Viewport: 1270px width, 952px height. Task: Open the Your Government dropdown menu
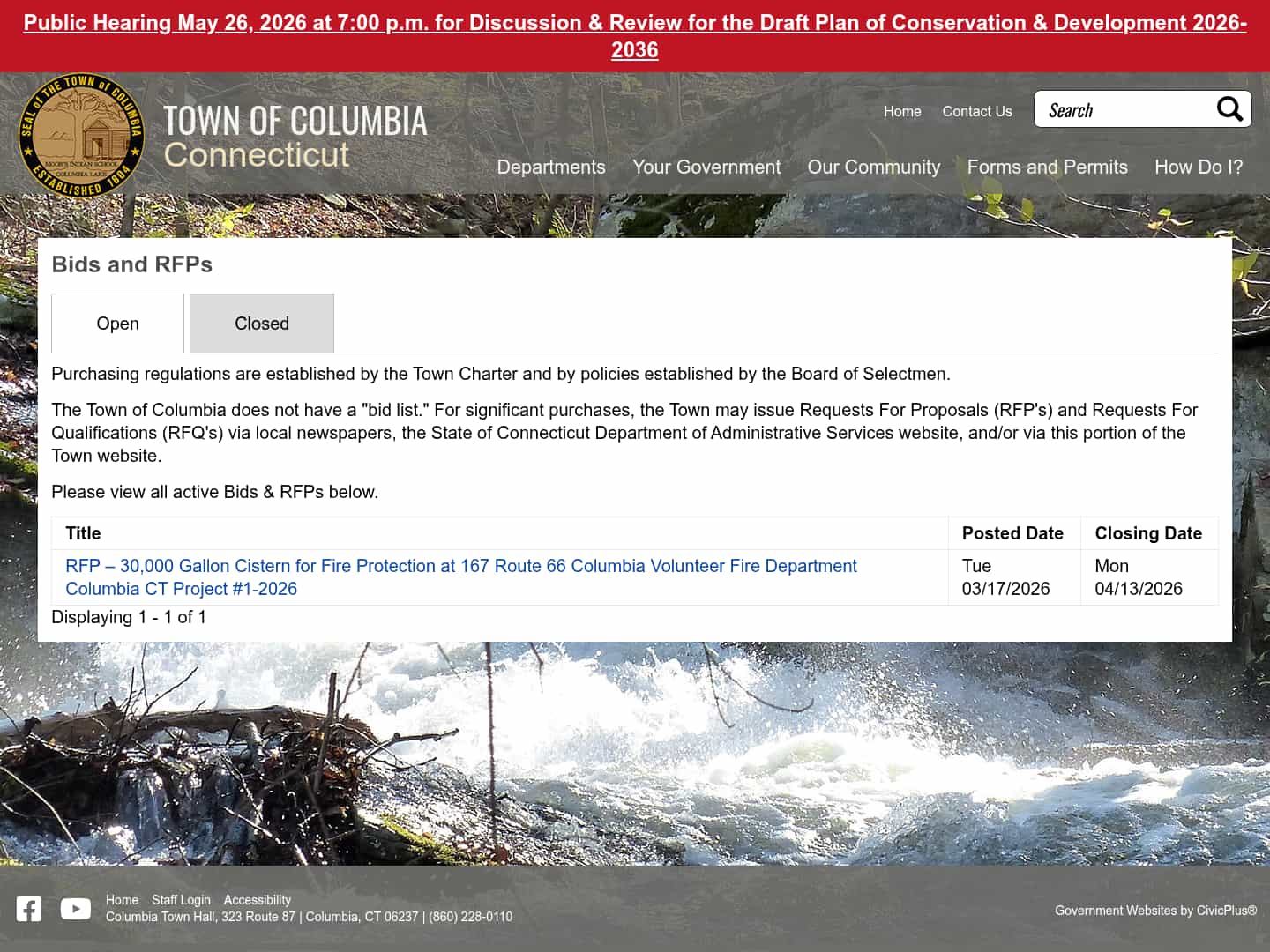(x=706, y=167)
